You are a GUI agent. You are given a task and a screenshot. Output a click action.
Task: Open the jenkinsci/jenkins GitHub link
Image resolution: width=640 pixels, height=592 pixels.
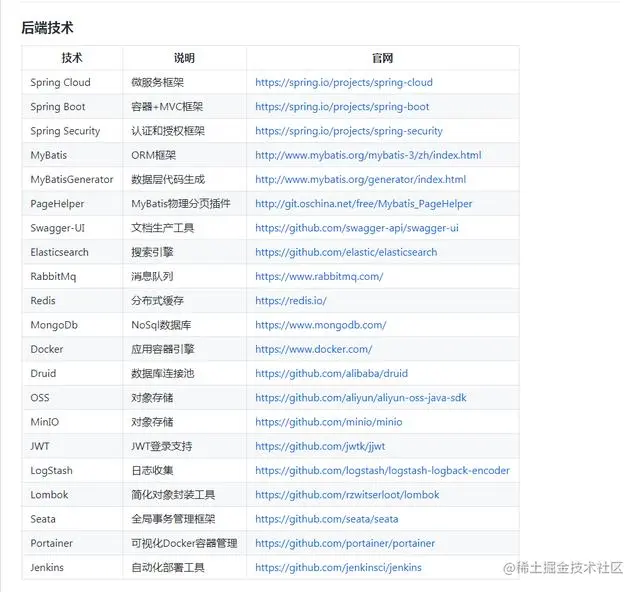point(338,568)
